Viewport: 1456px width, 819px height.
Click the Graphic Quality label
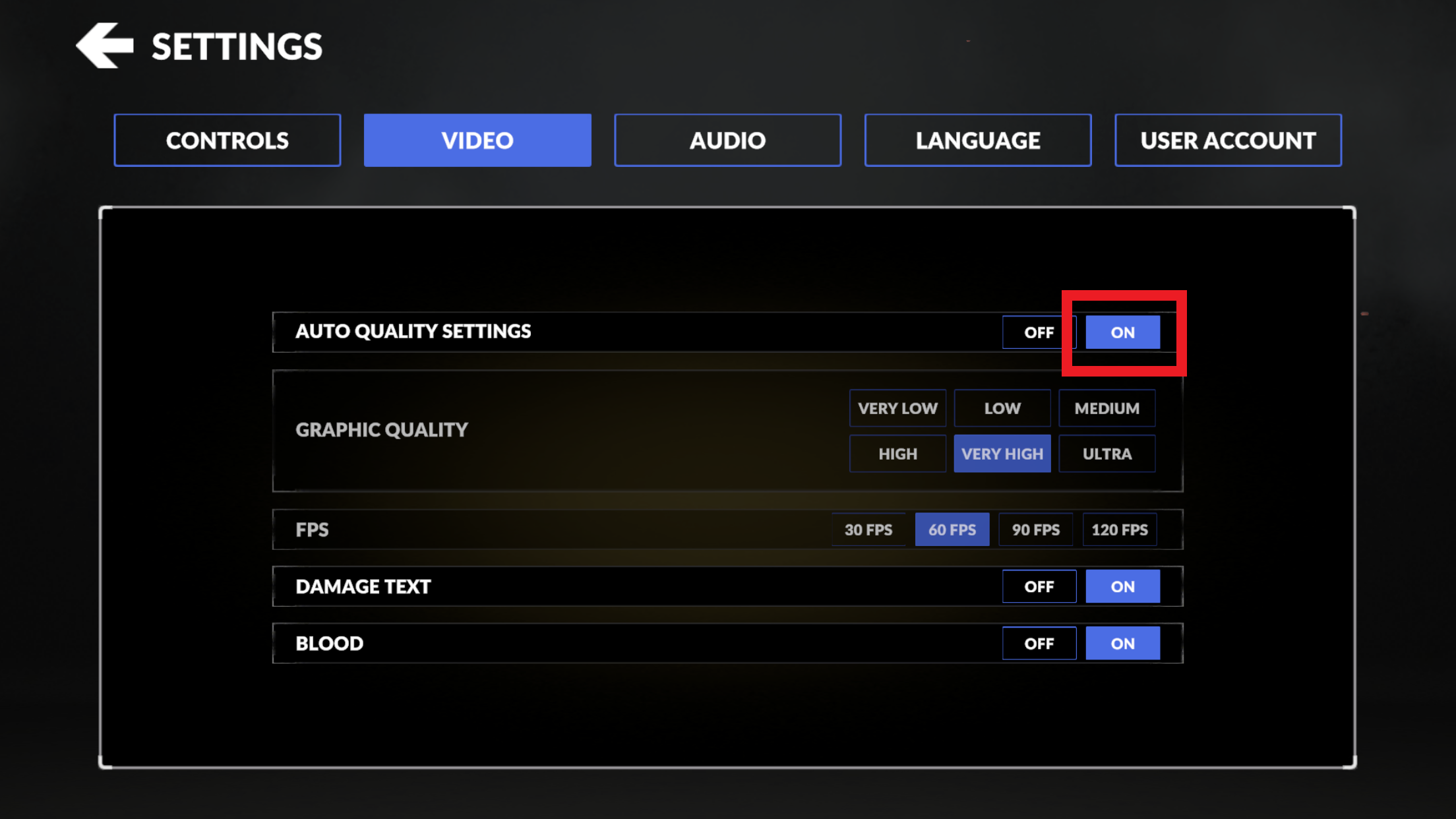point(381,430)
